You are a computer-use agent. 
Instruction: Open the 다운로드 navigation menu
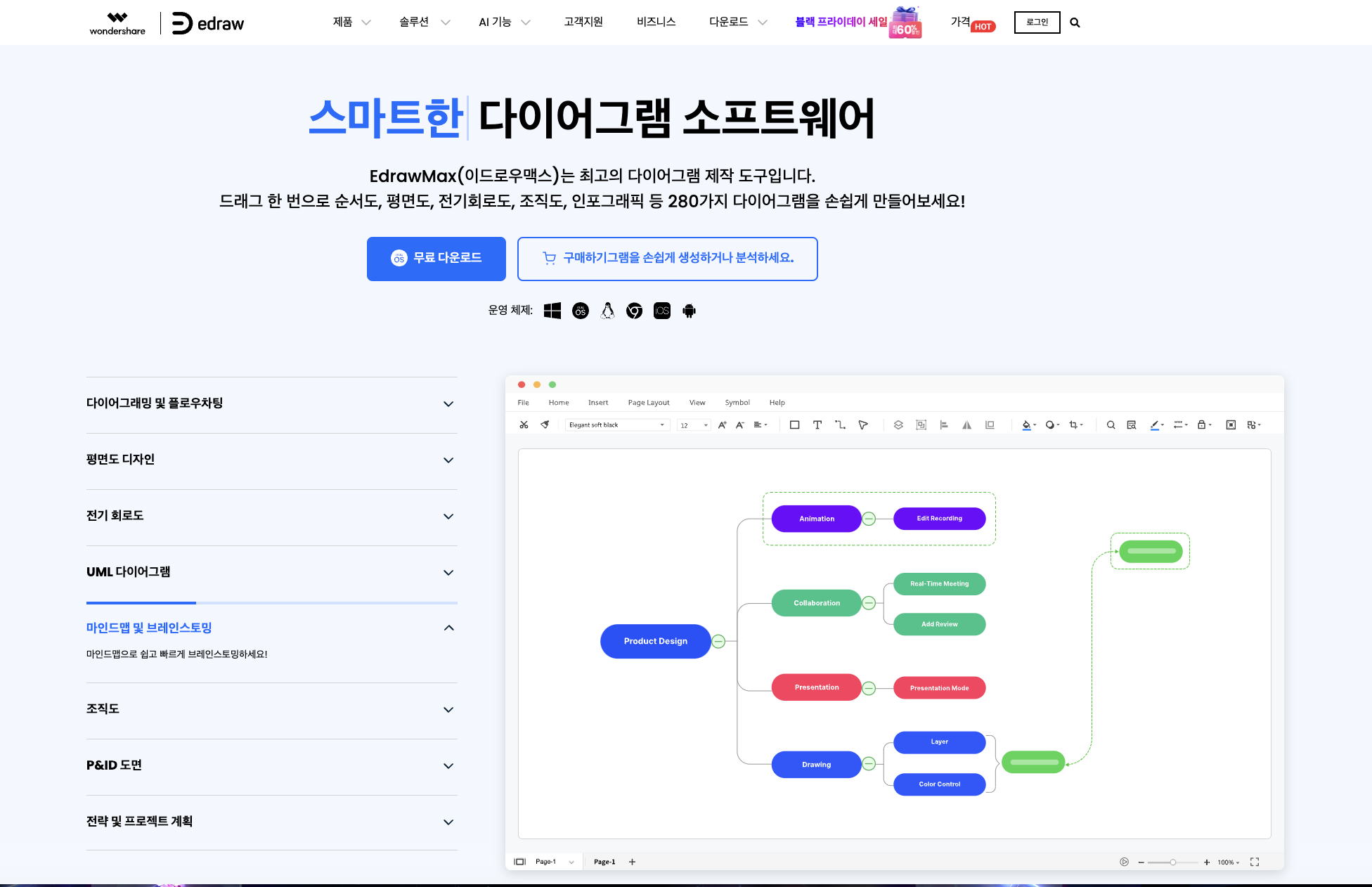(738, 22)
